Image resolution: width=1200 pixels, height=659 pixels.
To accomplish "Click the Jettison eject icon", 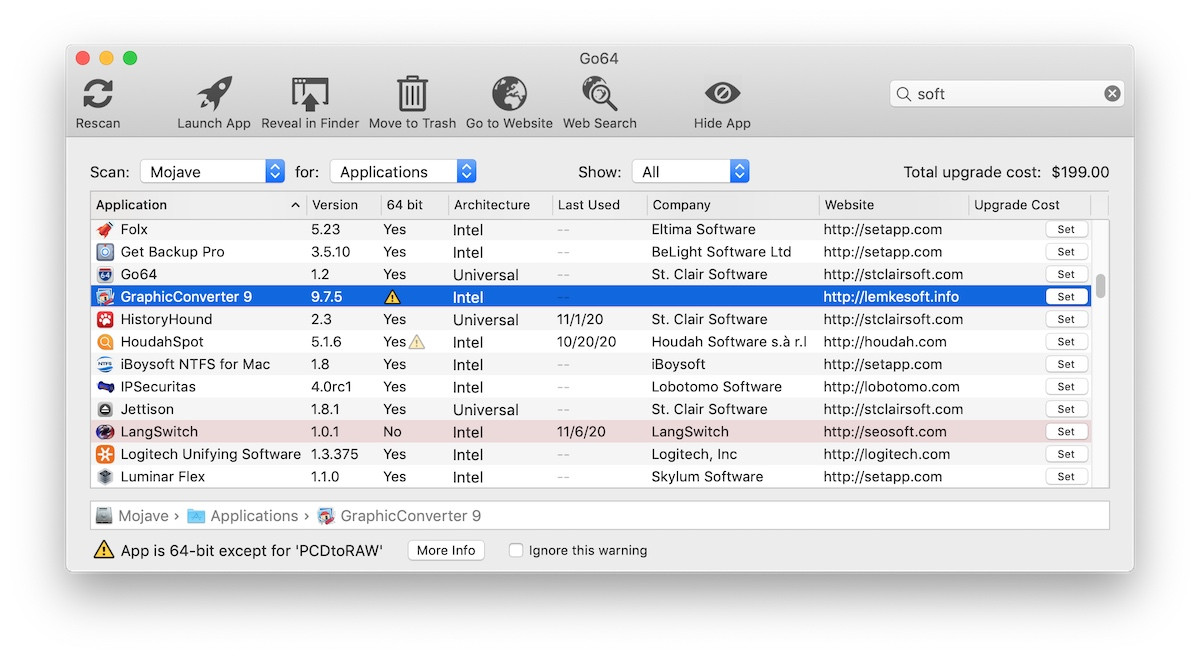I will [105, 409].
